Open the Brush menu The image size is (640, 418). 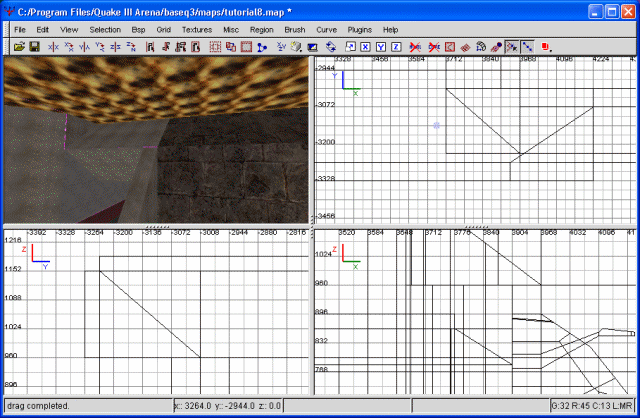pyautogui.click(x=295, y=30)
